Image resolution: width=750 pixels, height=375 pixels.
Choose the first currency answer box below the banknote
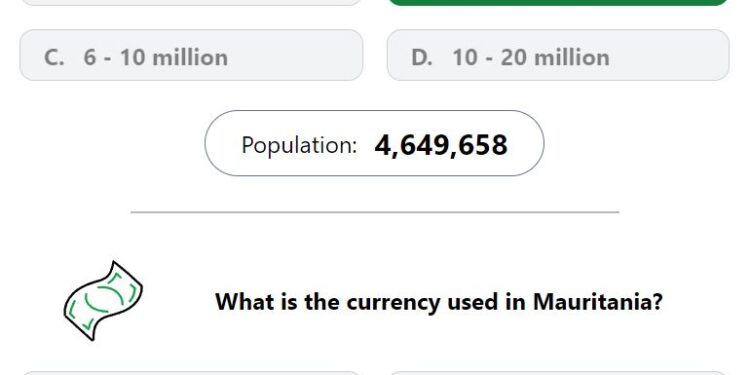[x=191, y=373]
